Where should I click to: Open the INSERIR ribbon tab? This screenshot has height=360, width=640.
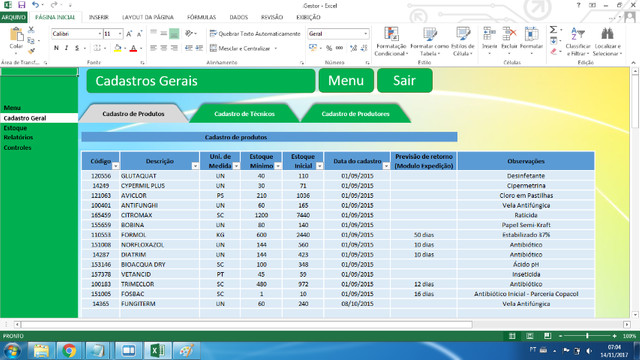(x=99, y=17)
